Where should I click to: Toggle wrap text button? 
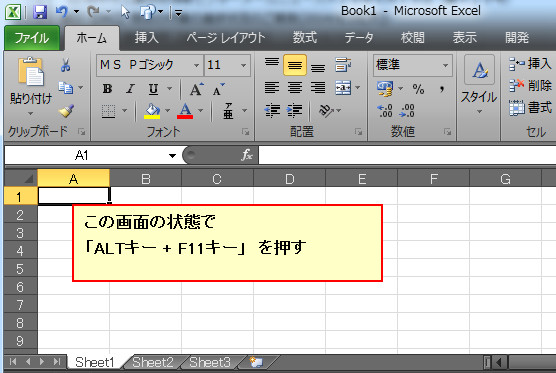point(343,65)
